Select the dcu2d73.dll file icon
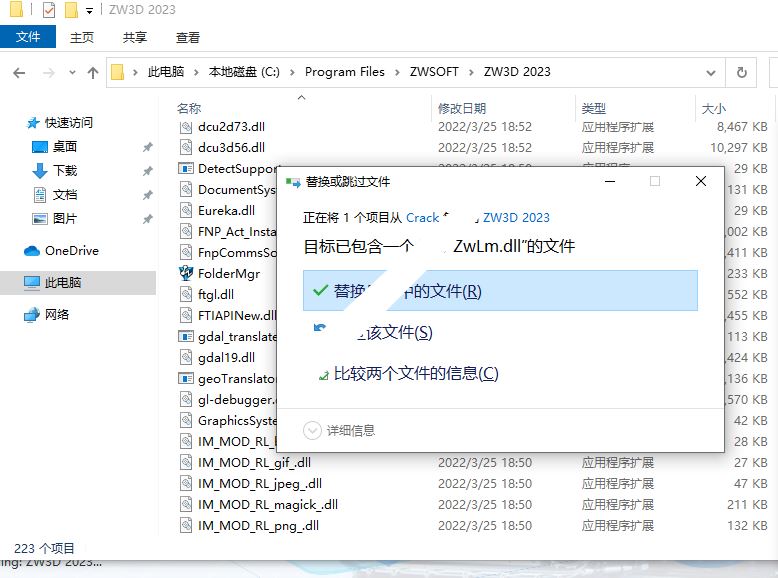The image size is (778, 578). tap(186, 127)
